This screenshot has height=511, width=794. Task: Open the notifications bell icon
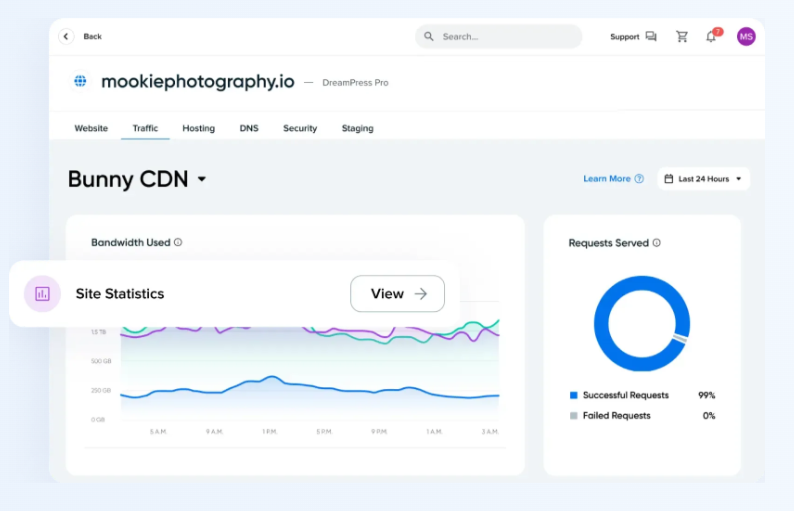click(x=711, y=36)
